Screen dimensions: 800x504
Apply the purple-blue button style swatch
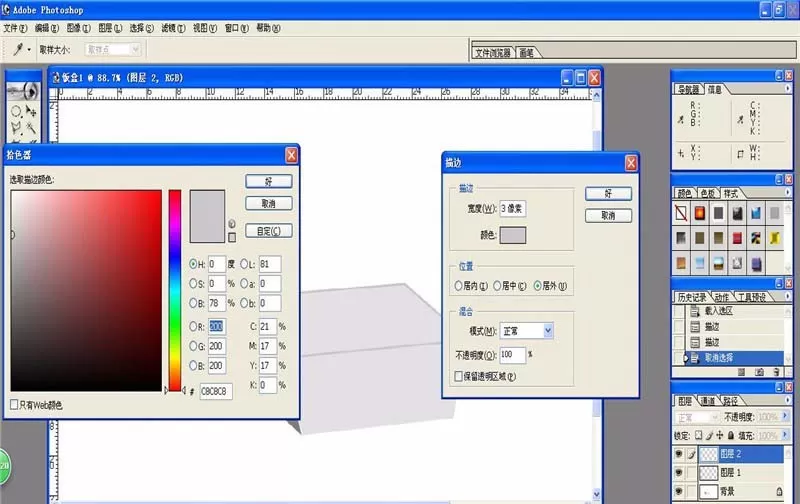coord(756,263)
